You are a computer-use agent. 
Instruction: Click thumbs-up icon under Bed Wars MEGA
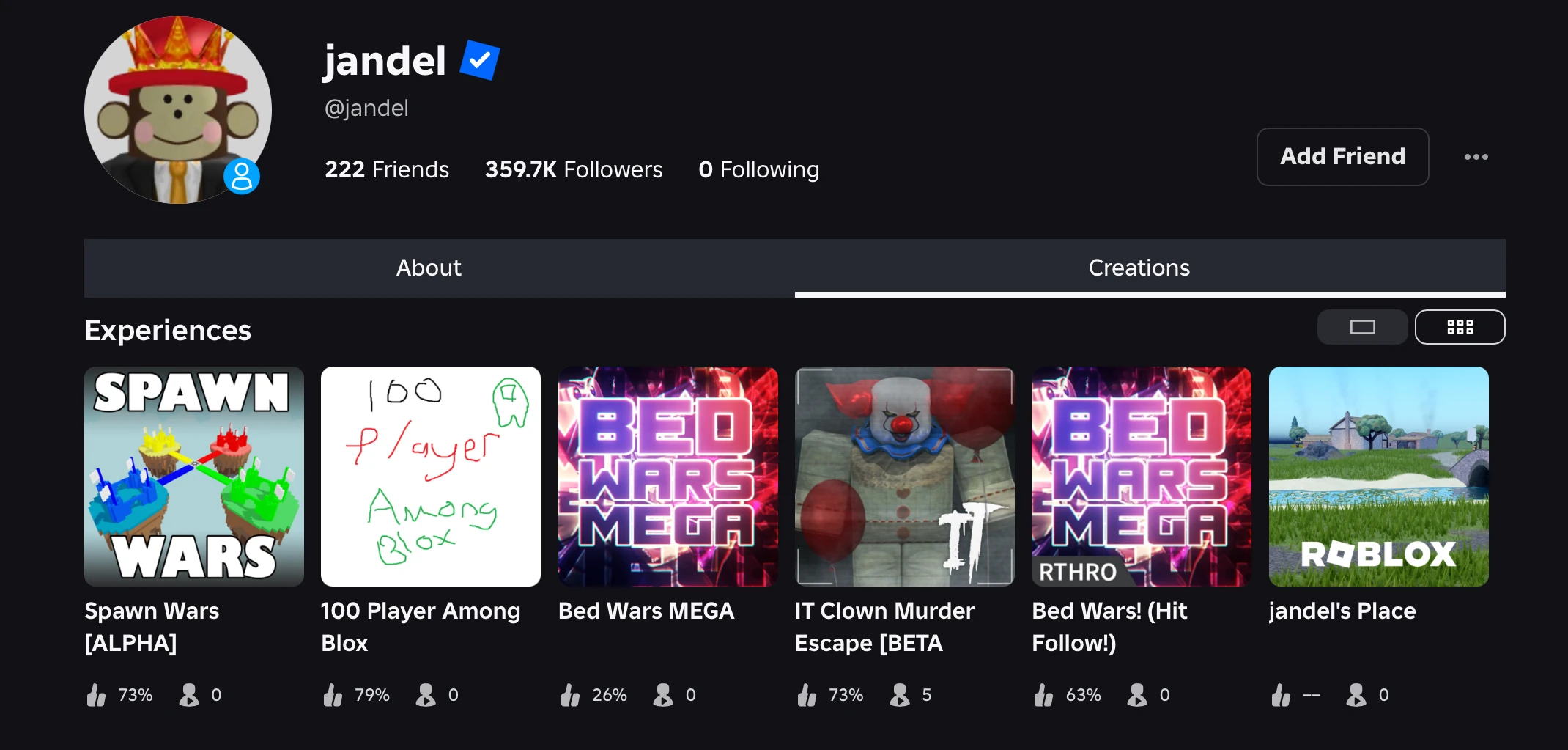point(570,695)
